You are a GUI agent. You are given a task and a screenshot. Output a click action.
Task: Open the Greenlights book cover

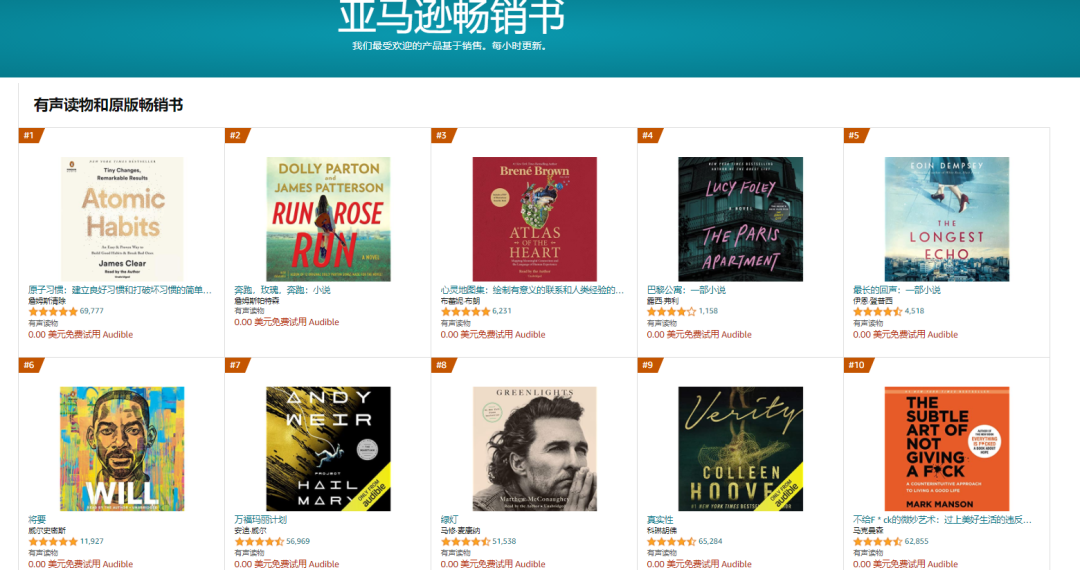534,449
